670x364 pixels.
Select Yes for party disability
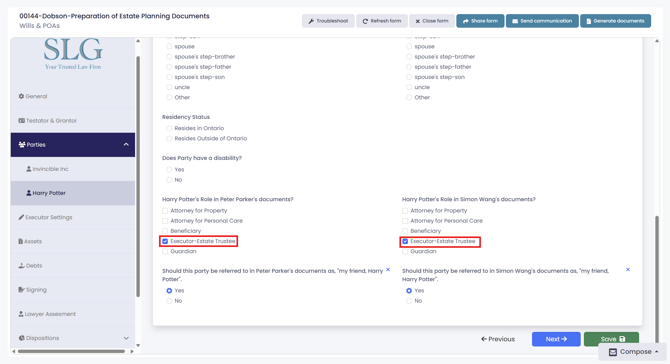pos(169,170)
